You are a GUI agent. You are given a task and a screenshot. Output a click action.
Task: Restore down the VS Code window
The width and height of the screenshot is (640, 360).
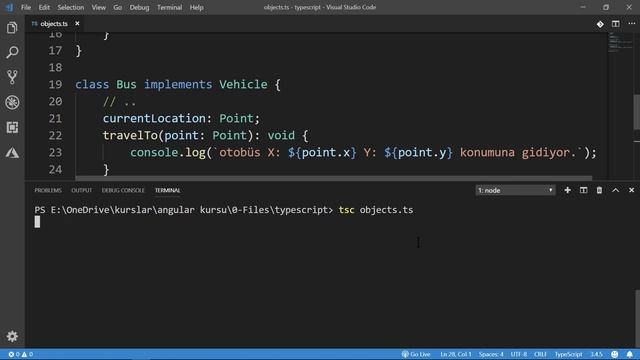coord(606,7)
